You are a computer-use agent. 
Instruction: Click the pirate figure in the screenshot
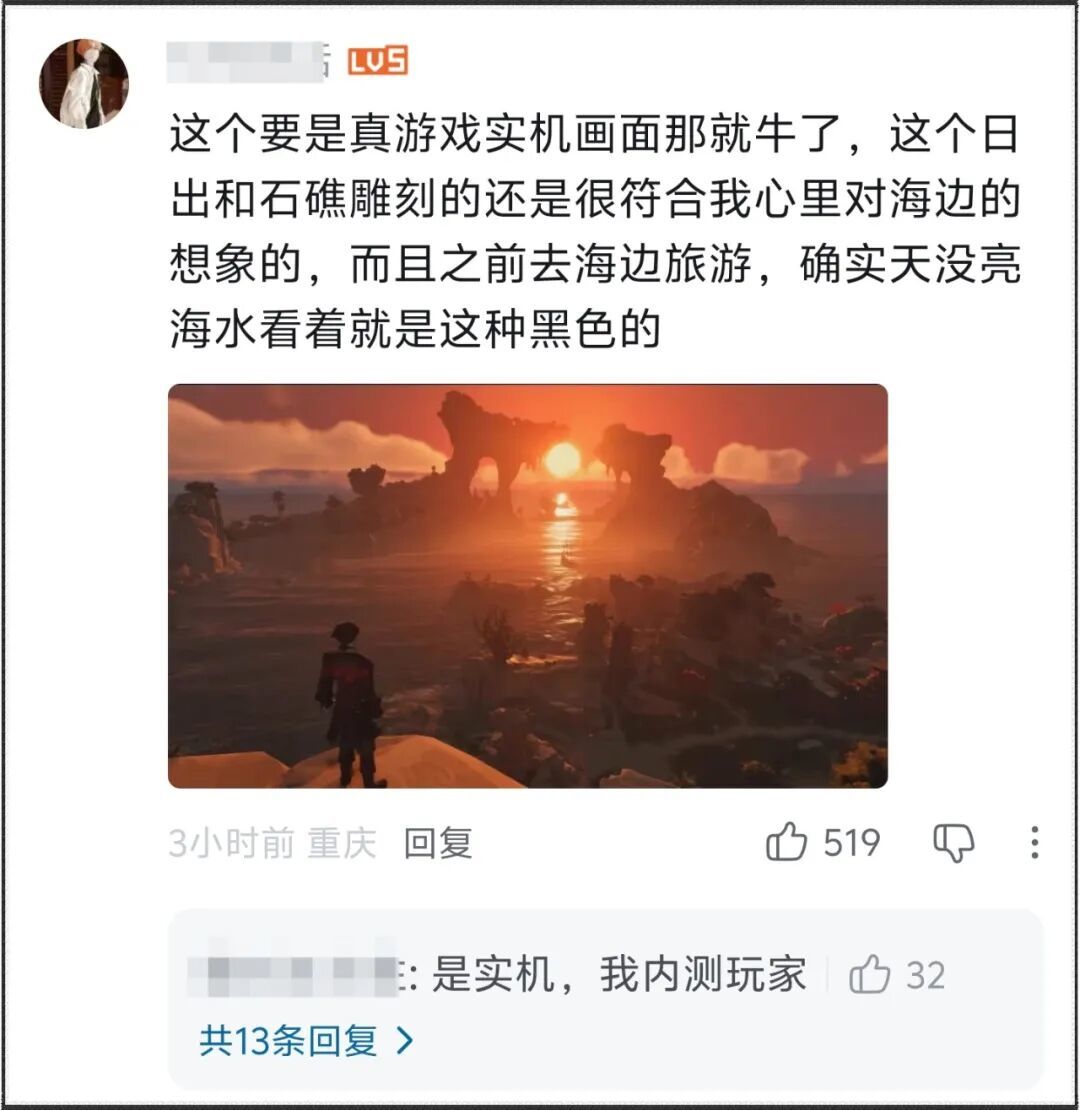click(350, 704)
